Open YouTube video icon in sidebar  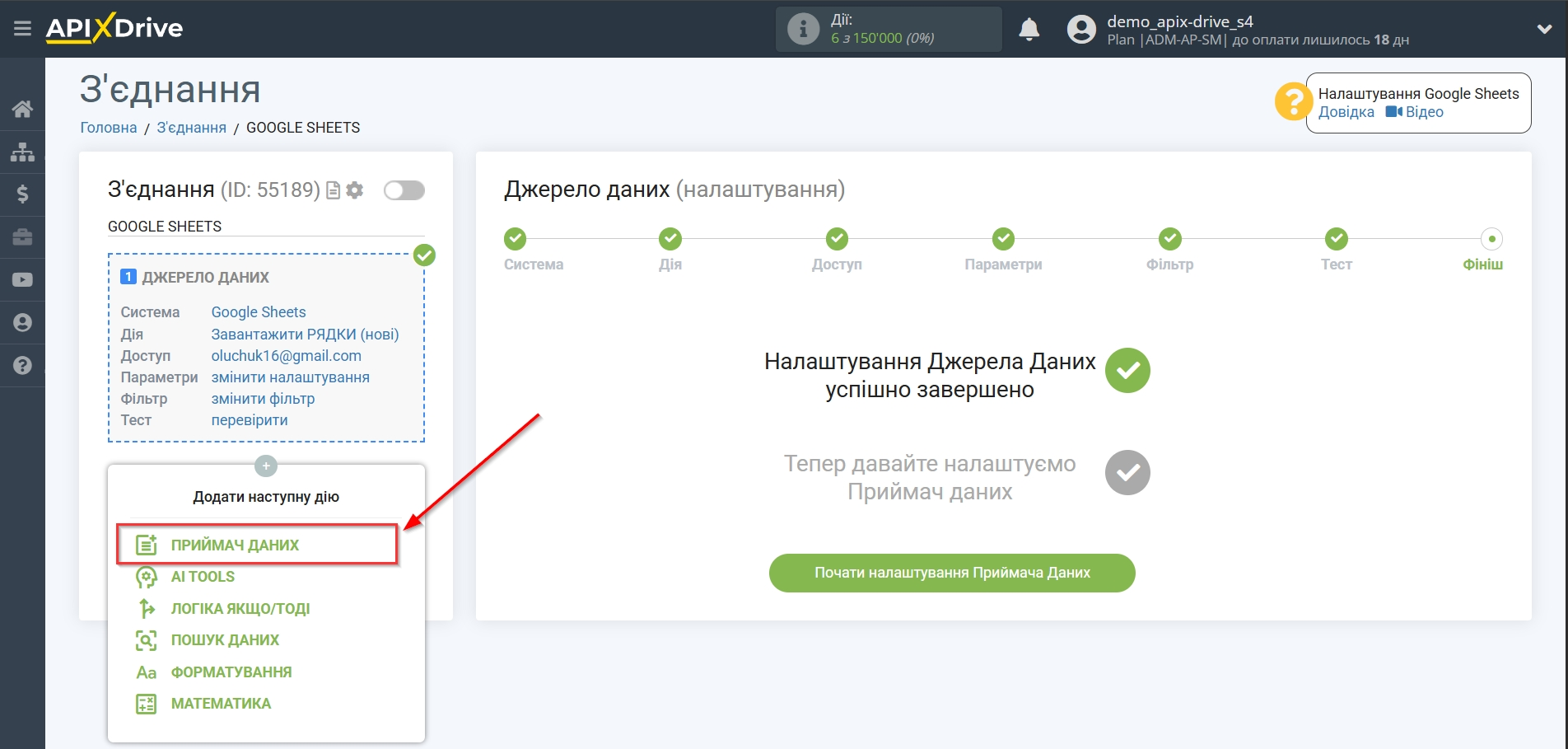pos(22,280)
